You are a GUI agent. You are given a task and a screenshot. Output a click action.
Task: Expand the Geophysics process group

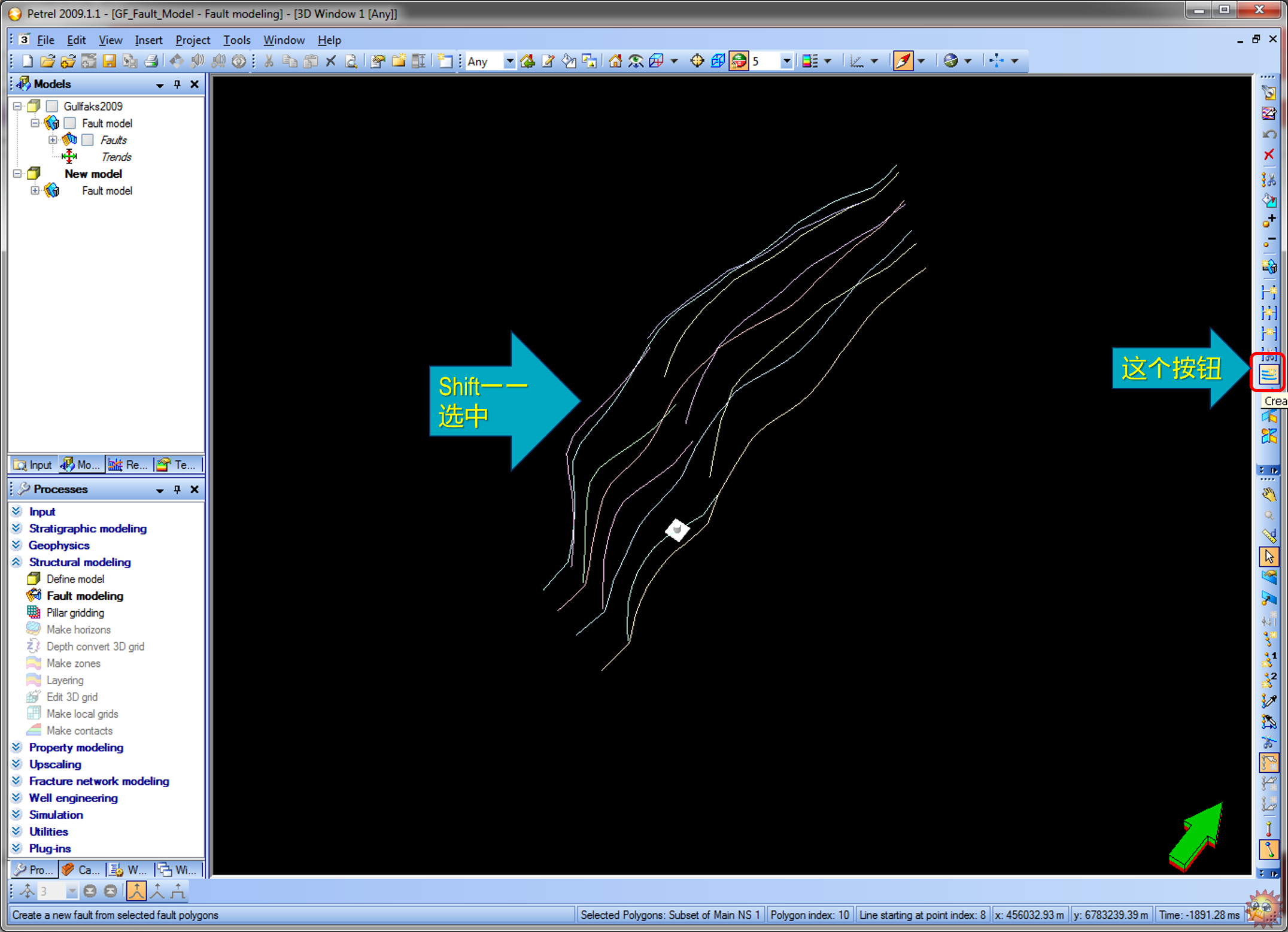[x=17, y=545]
